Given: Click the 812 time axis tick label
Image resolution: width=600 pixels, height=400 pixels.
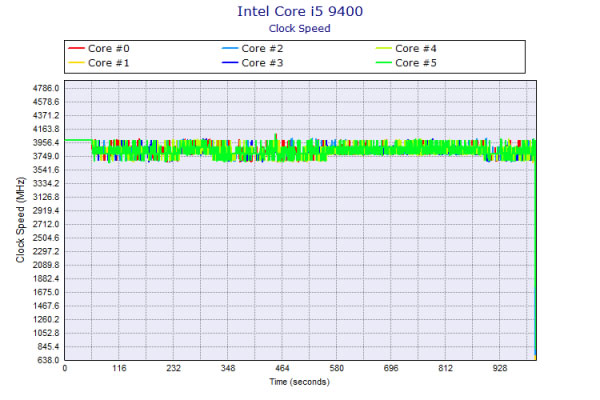Looking at the screenshot, I should [x=445, y=368].
